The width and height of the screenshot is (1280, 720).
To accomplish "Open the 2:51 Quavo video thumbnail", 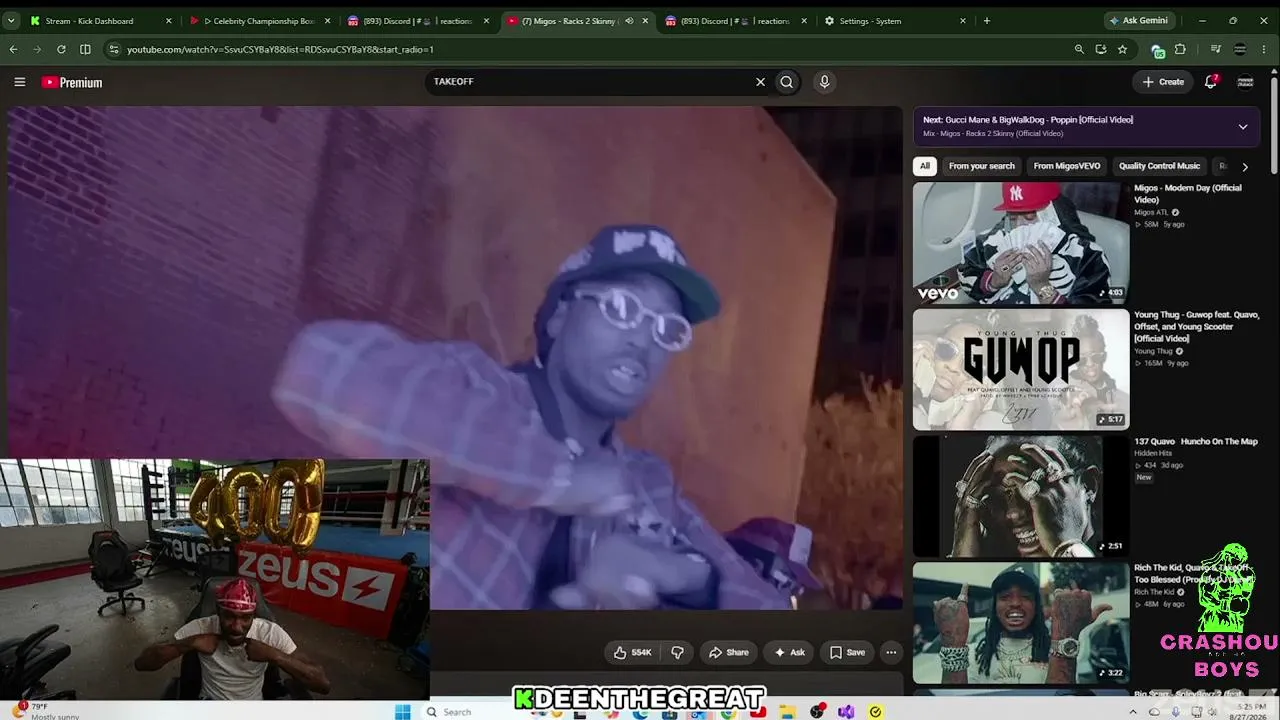I will click(x=1021, y=496).
